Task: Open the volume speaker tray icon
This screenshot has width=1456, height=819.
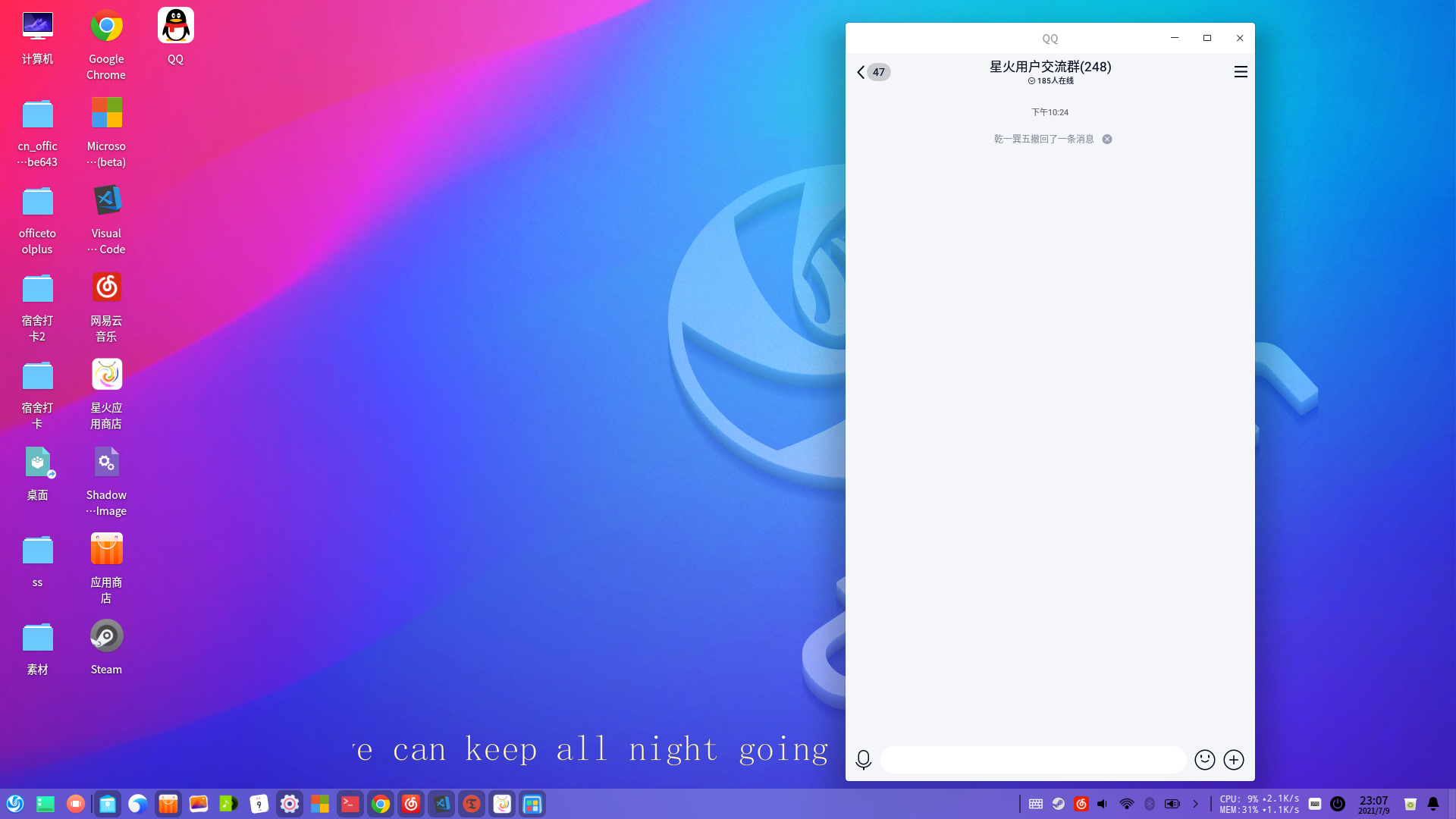Action: [x=1103, y=804]
